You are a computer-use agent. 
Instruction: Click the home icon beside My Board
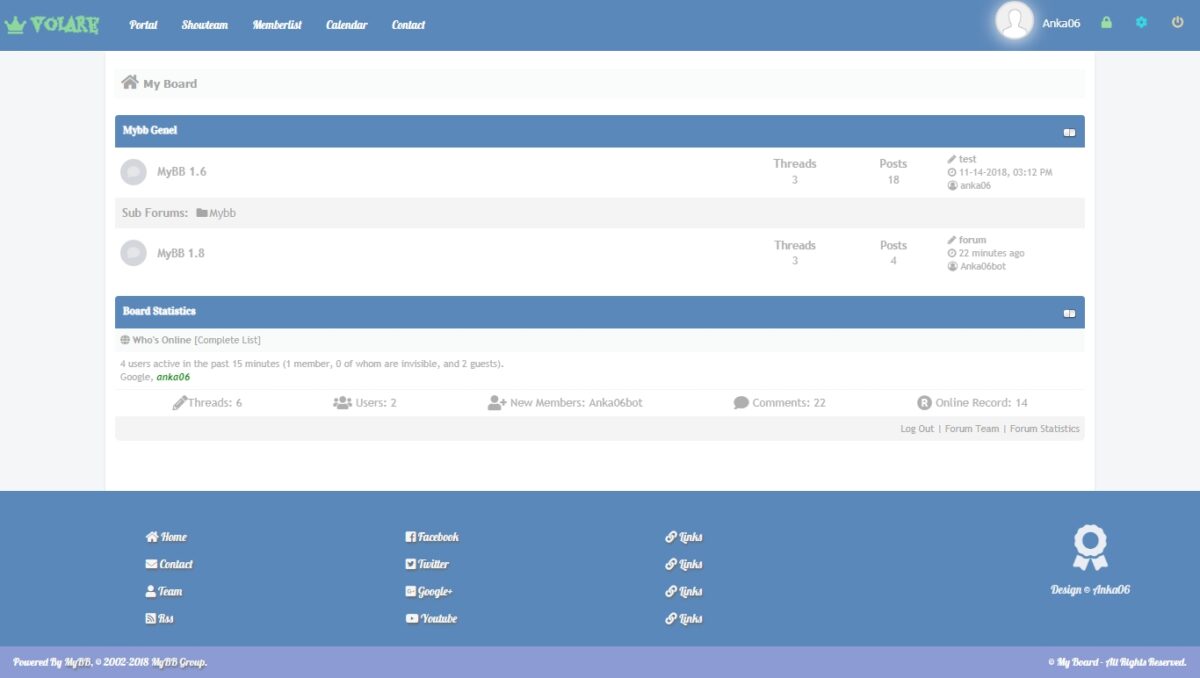tap(130, 84)
